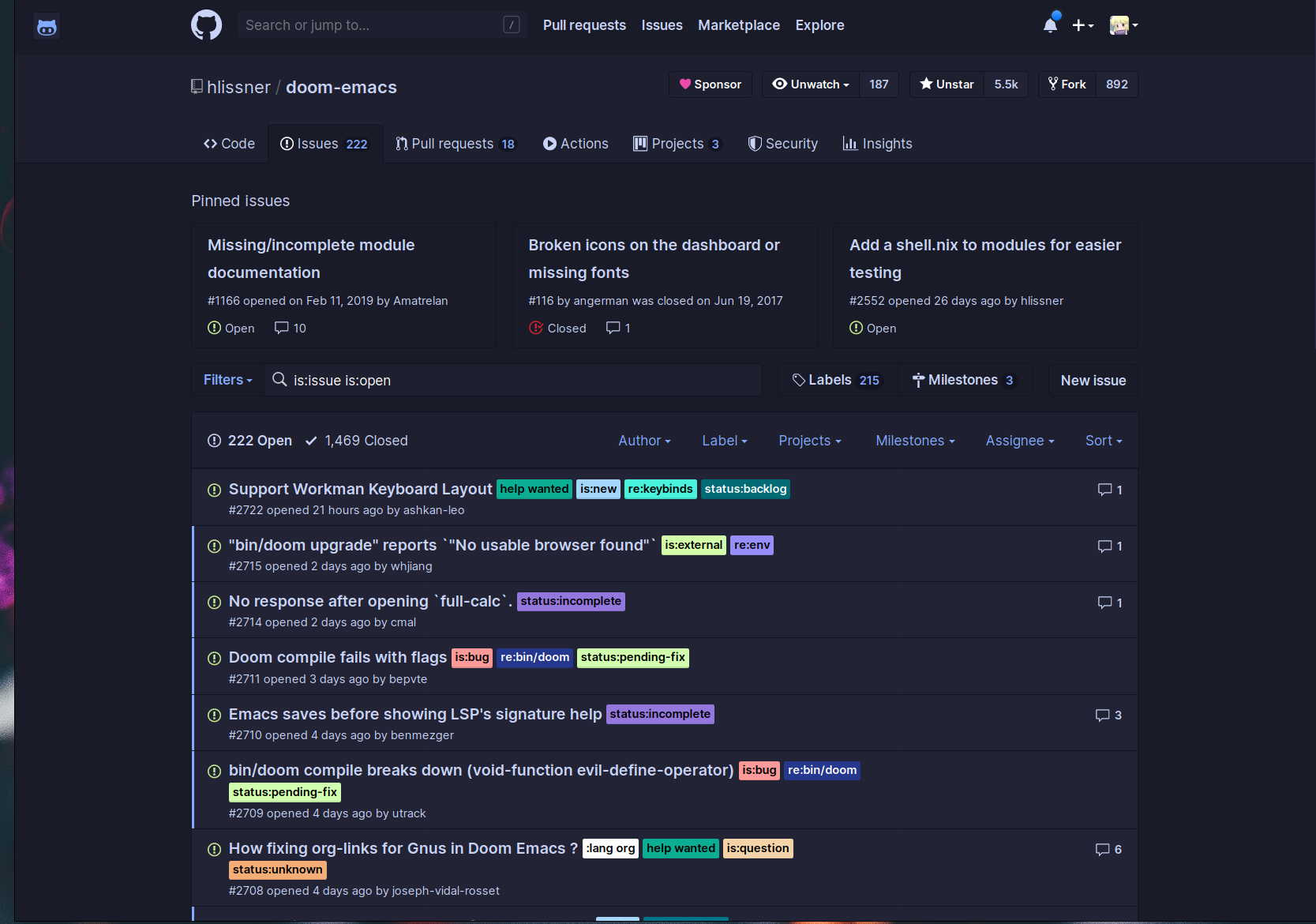This screenshot has height=924, width=1316.
Task: Click the GitHub logo in the header
Action: (x=206, y=24)
